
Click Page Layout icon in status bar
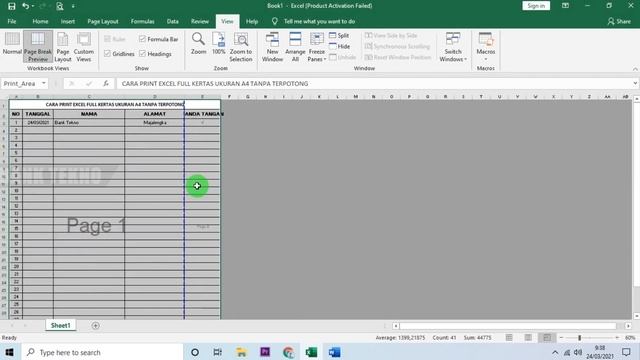[528, 338]
